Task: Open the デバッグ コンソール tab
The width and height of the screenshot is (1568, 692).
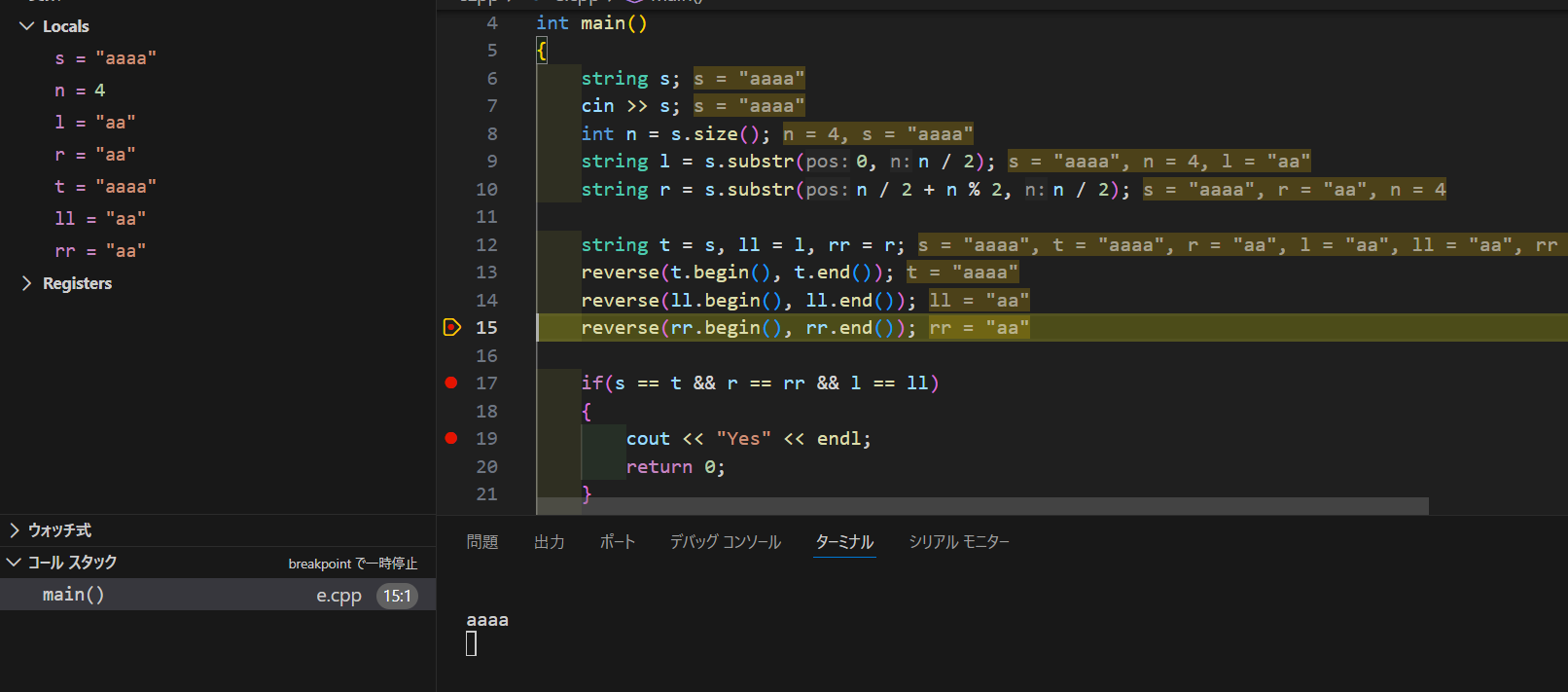Action: (x=726, y=542)
